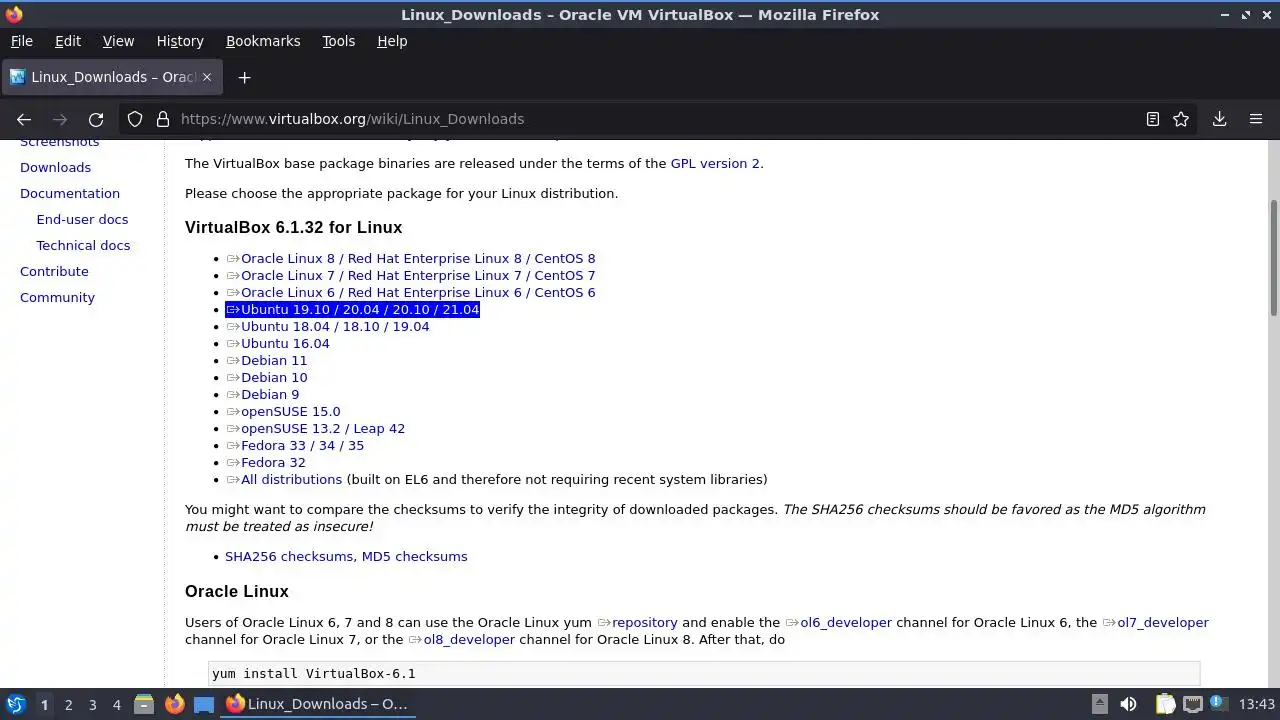This screenshot has width=1280, height=720.
Task: Open the Edit menu
Action: pyautogui.click(x=68, y=41)
